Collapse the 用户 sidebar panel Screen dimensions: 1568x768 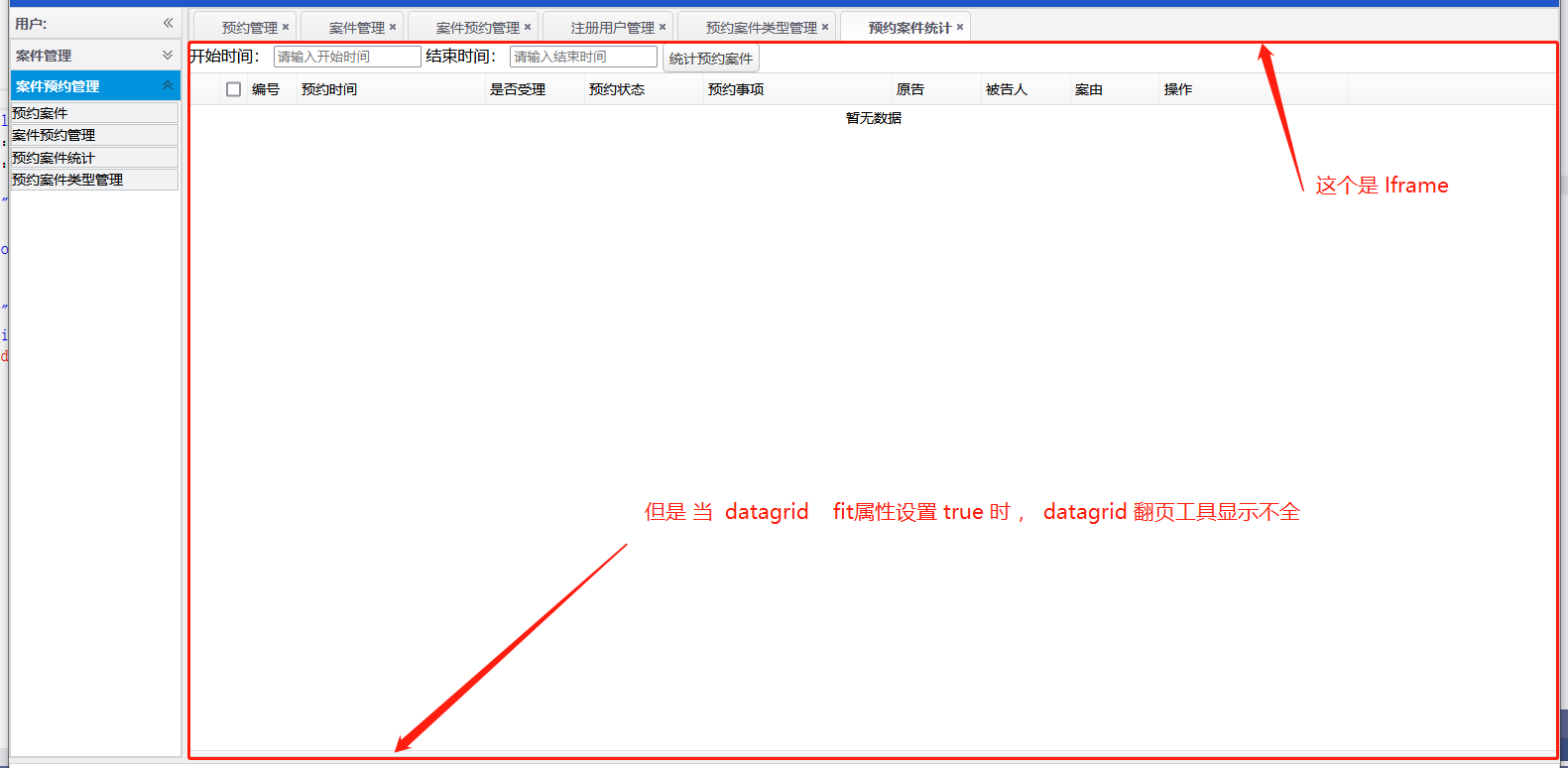(x=169, y=23)
